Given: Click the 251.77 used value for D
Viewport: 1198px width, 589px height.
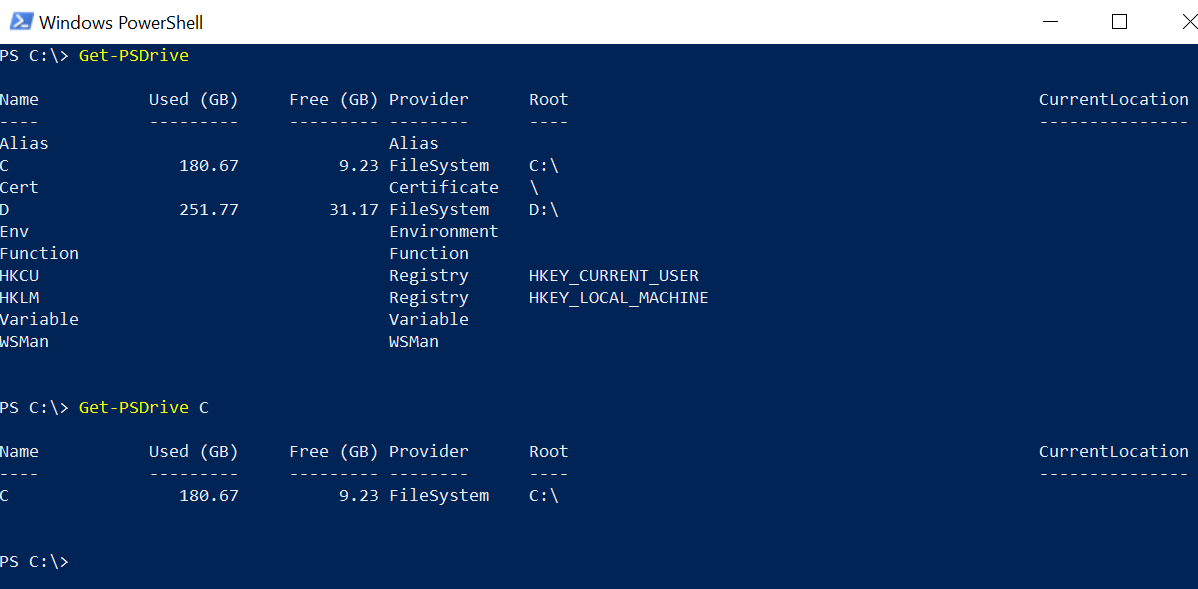Looking at the screenshot, I should click(209, 209).
